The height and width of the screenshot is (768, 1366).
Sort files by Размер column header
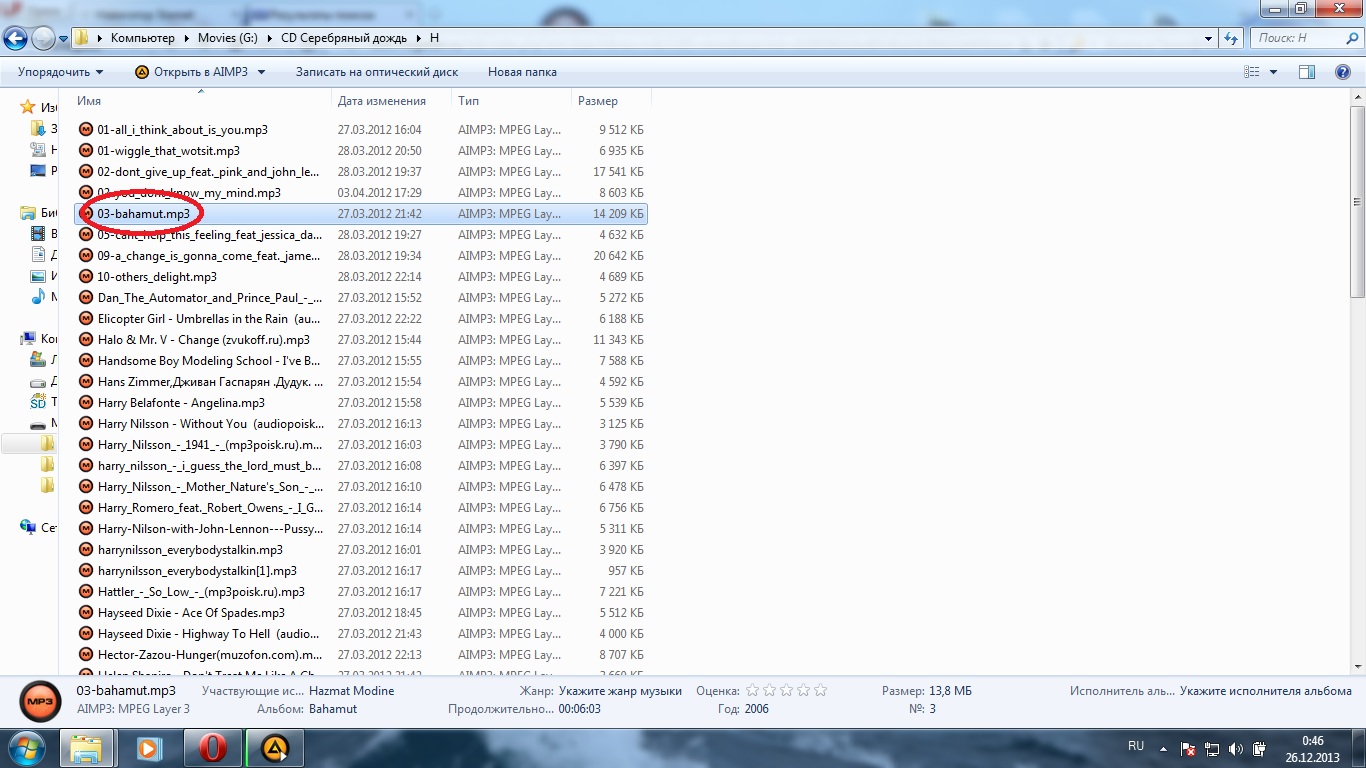(x=597, y=101)
